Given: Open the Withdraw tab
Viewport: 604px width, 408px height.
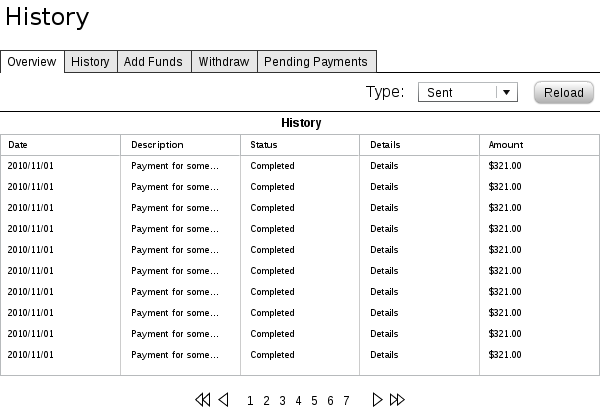Looking at the screenshot, I should [x=224, y=62].
